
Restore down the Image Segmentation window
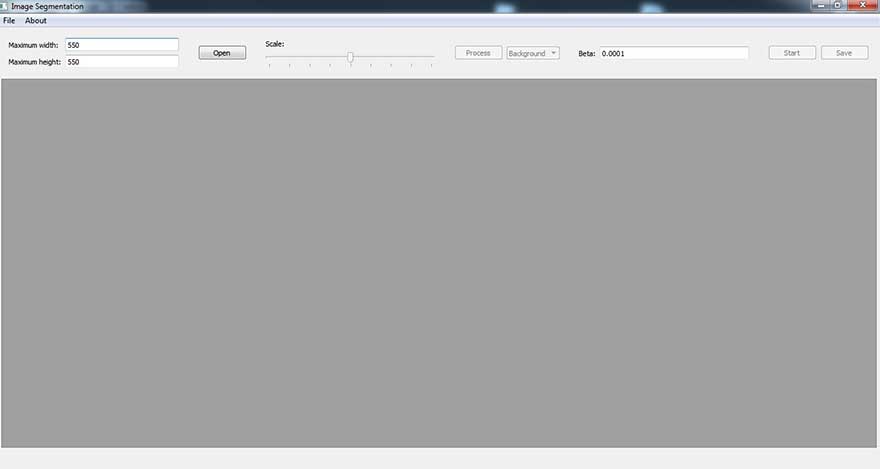[837, 5]
